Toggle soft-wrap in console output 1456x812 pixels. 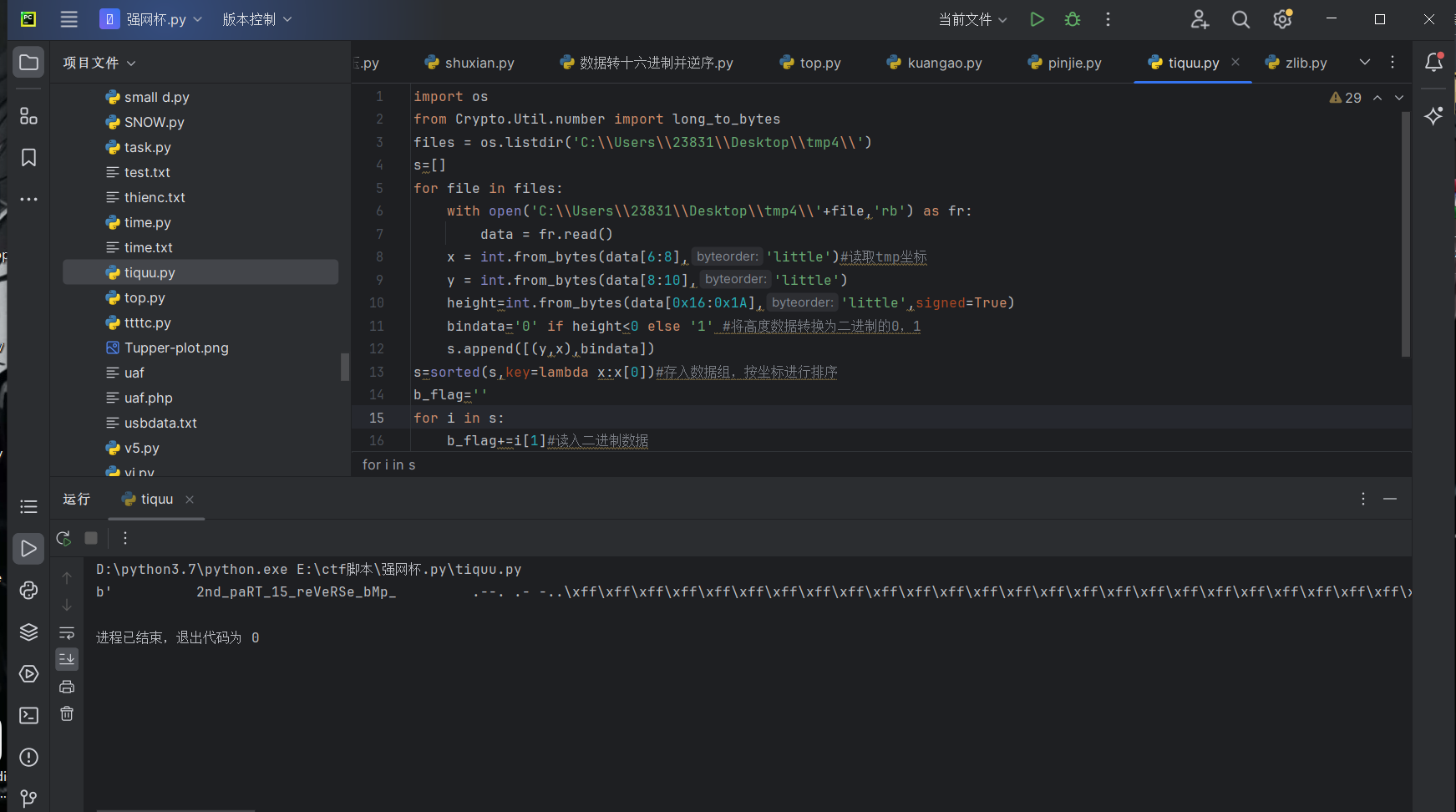tap(67, 632)
